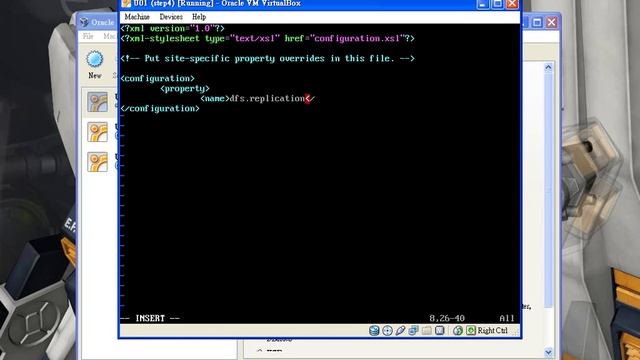Click the VM window title bar text
Viewport: 640px width, 360px height.
coord(217,3)
